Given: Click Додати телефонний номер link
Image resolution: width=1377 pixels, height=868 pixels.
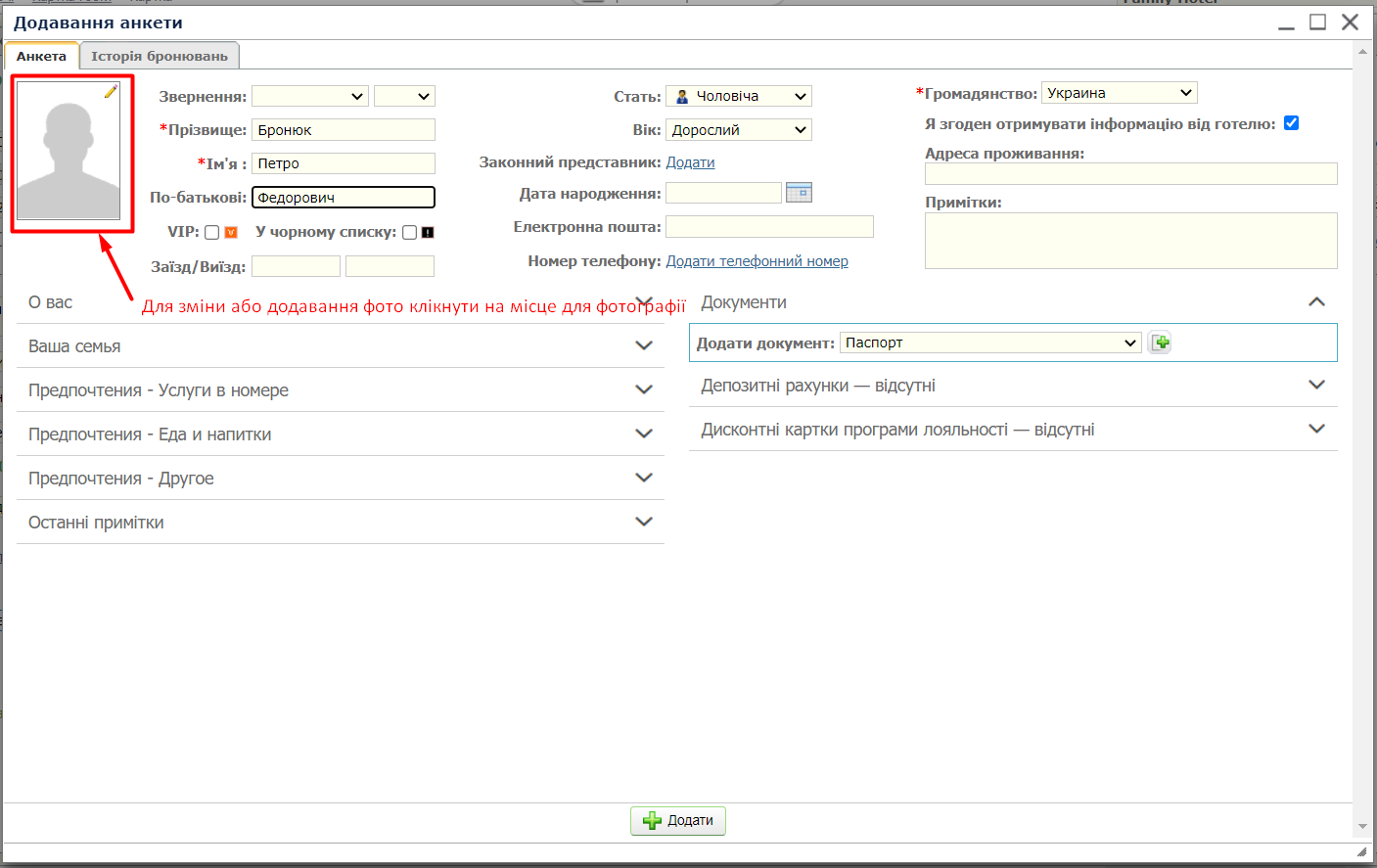Looking at the screenshot, I should tap(757, 261).
